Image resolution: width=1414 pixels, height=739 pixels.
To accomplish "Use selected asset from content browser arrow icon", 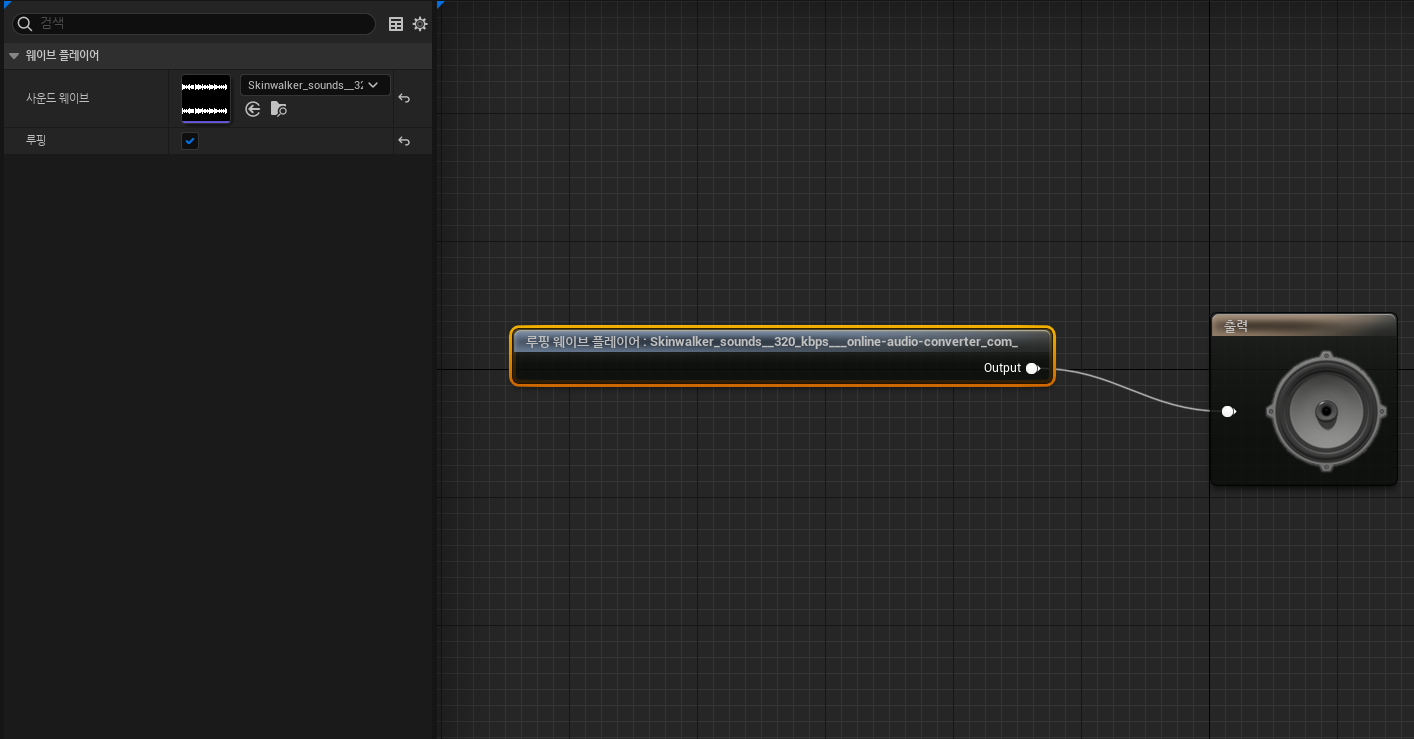I will [253, 109].
